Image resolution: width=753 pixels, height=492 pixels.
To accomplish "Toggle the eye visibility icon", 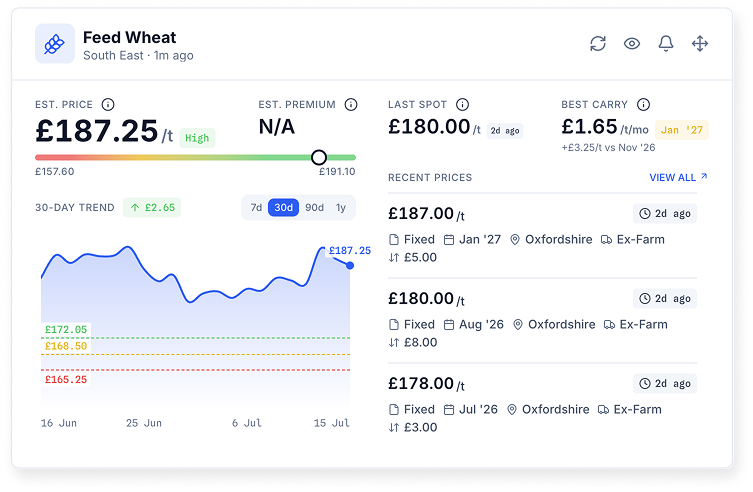I will (x=632, y=44).
